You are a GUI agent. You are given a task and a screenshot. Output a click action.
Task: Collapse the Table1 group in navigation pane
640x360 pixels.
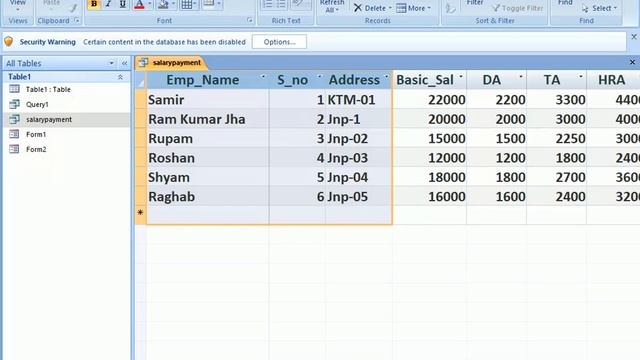tap(120, 77)
